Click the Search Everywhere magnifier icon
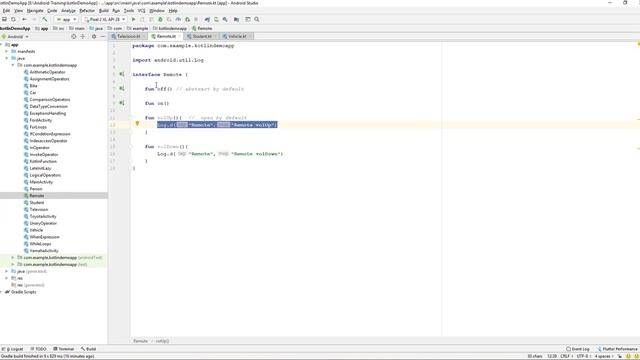Viewport: 640px width, 360px height. point(257,19)
